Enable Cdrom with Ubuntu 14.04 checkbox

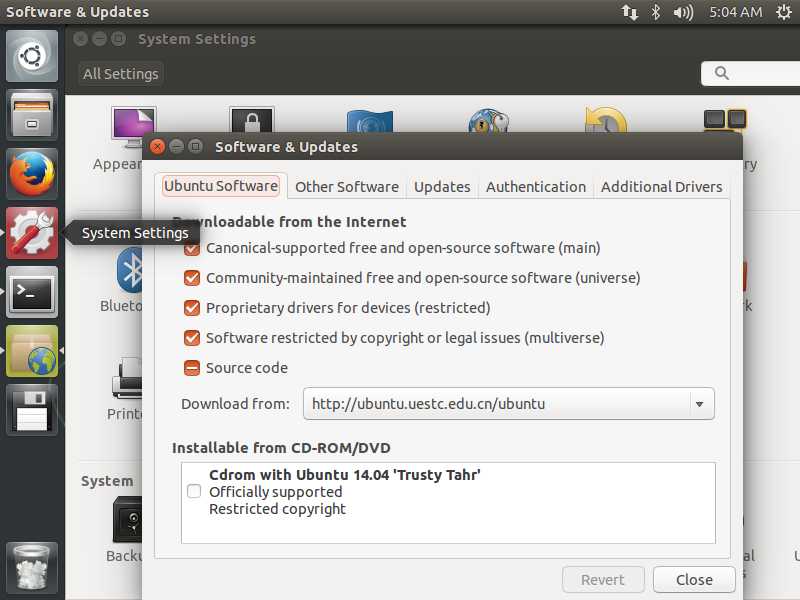[x=194, y=491]
